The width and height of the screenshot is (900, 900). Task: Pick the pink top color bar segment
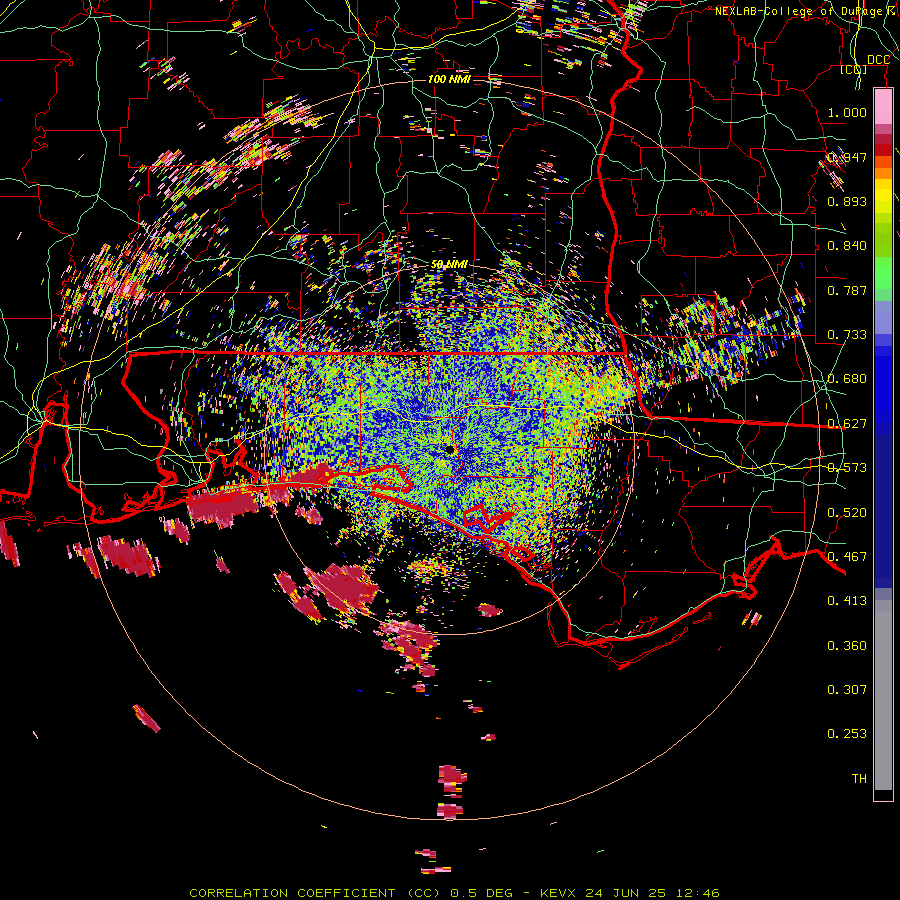[883, 107]
